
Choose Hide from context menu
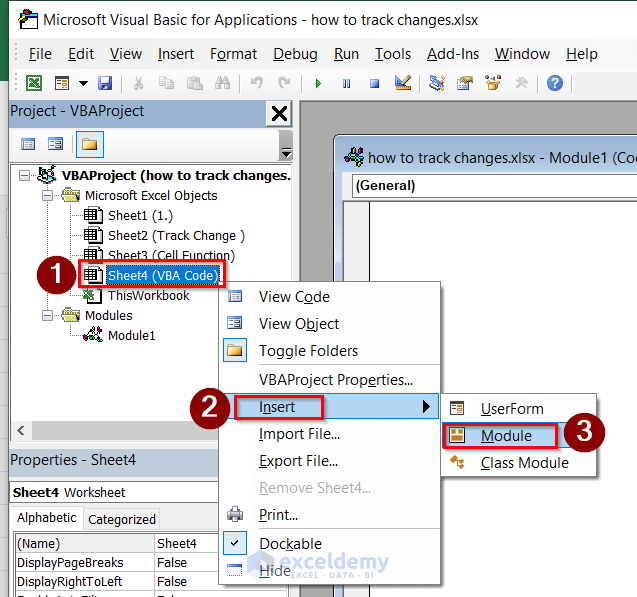(330, 570)
